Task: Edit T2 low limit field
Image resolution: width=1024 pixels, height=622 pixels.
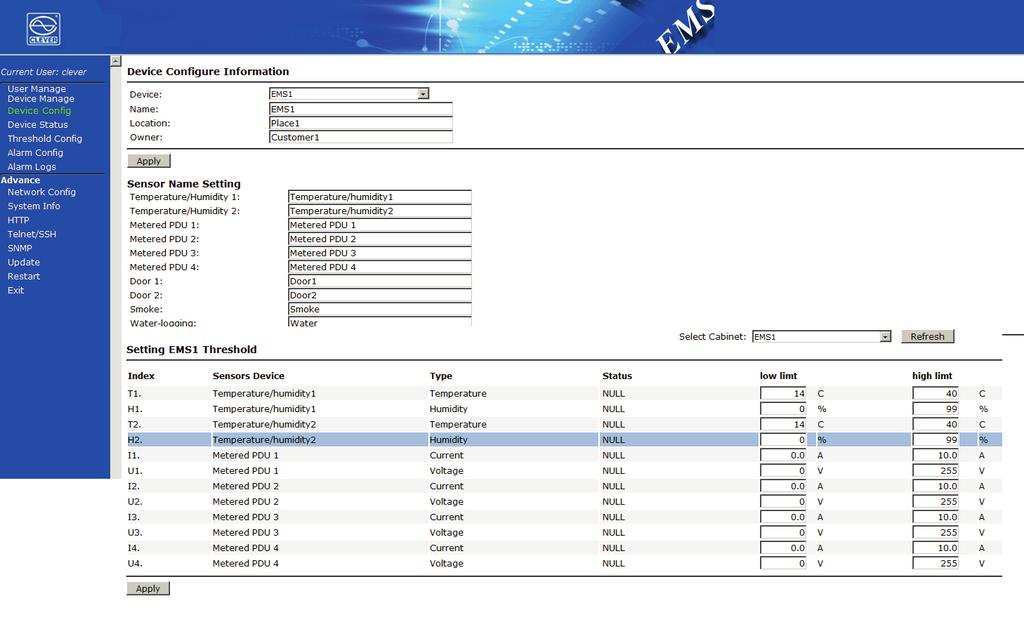Action: [x=783, y=424]
